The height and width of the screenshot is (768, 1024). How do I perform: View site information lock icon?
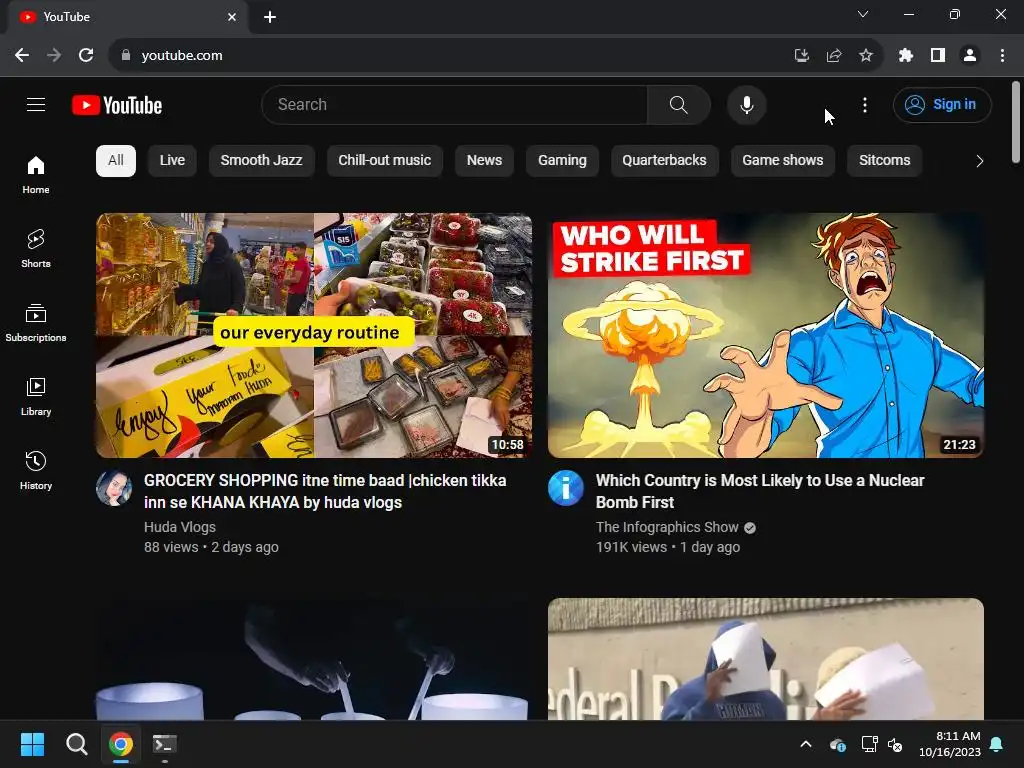point(126,56)
